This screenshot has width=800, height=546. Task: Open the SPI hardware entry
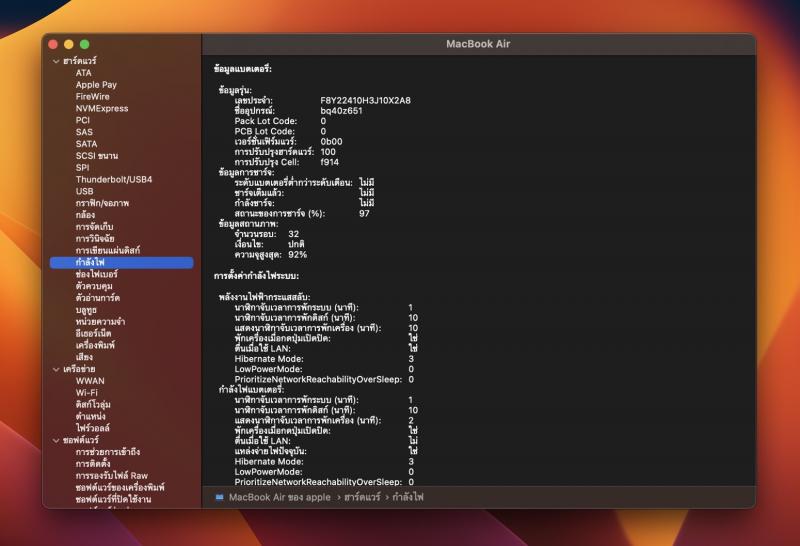[x=82, y=167]
